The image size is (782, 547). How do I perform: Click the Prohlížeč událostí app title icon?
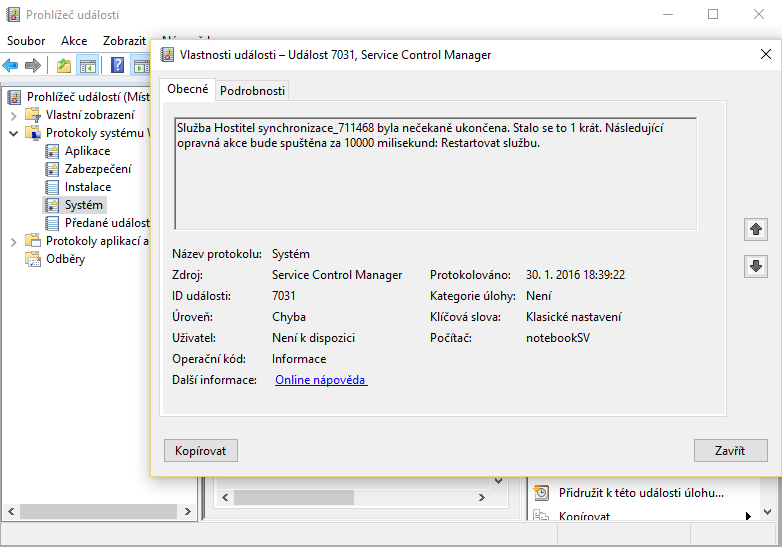coord(13,14)
